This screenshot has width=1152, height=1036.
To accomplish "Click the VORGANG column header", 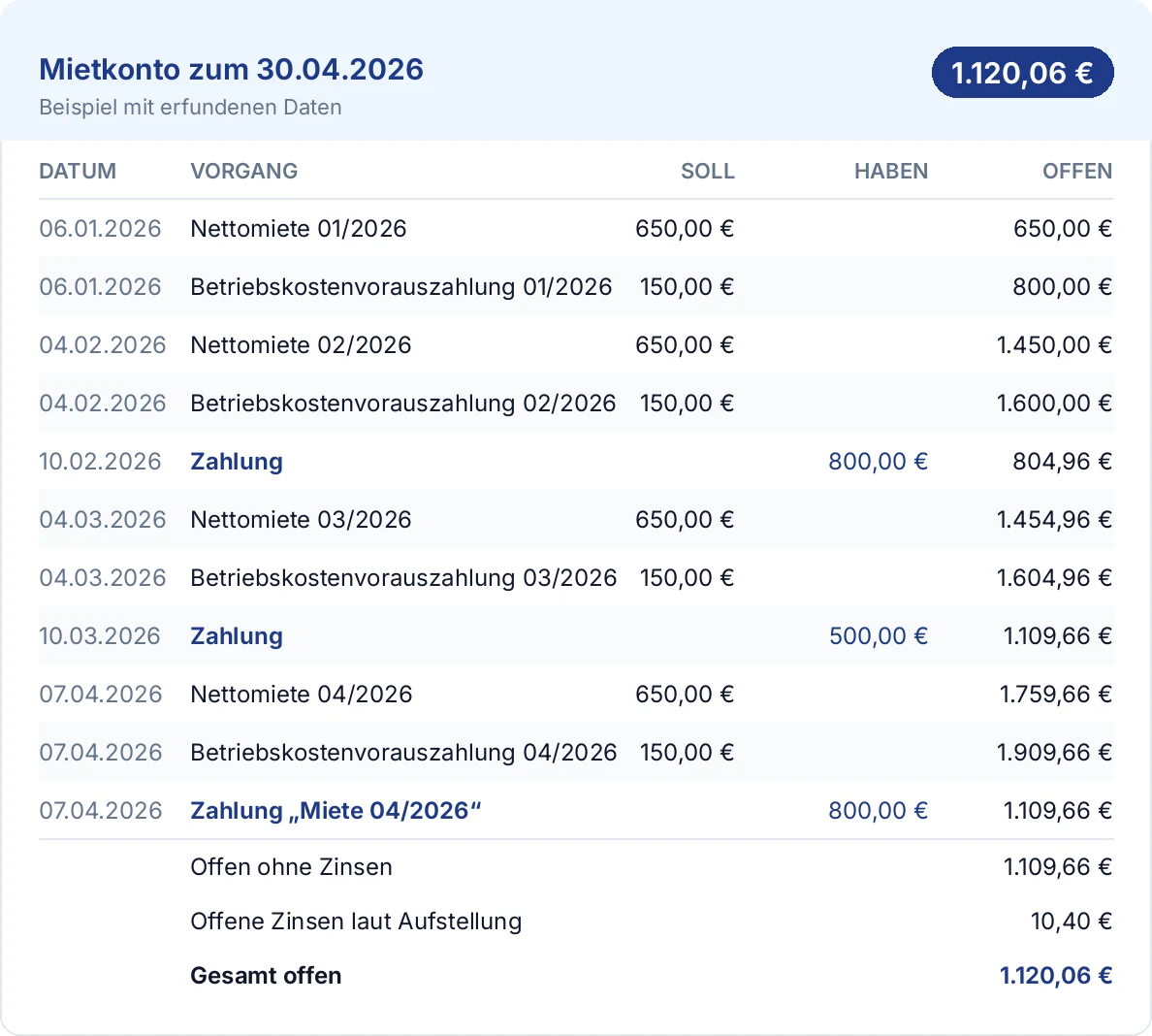I will 244,171.
